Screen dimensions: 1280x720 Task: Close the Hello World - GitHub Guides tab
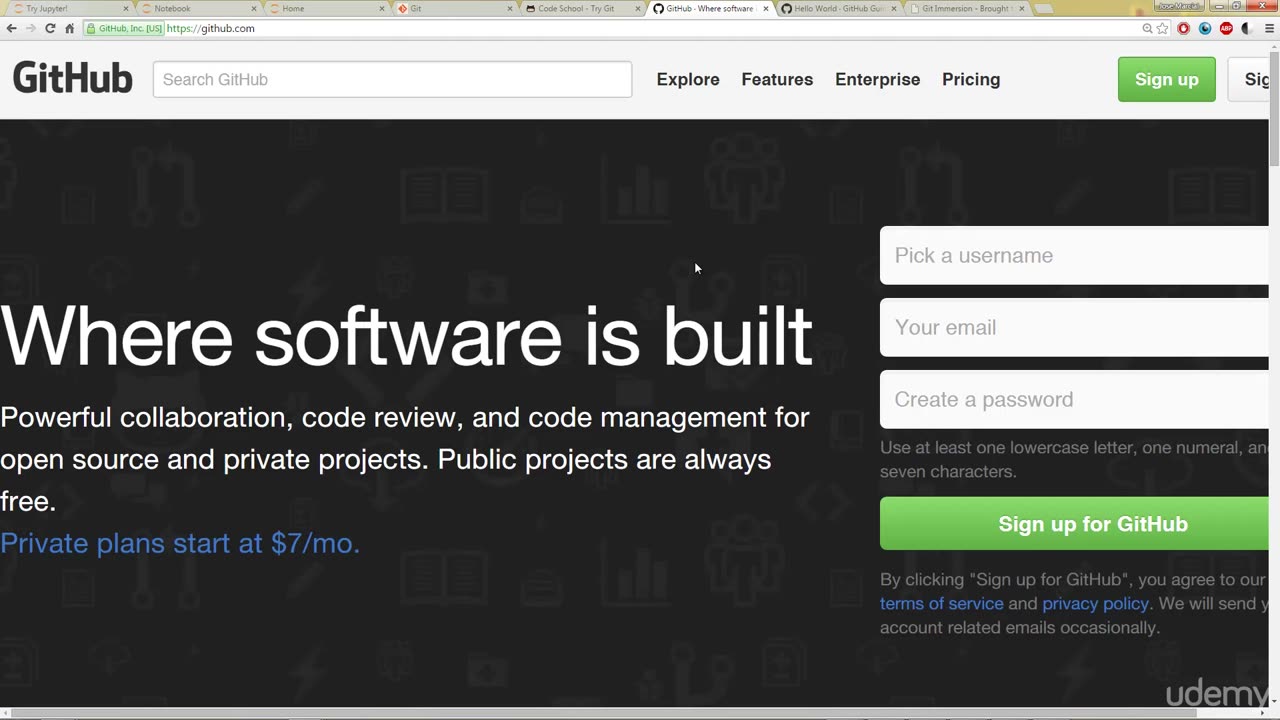894,8
